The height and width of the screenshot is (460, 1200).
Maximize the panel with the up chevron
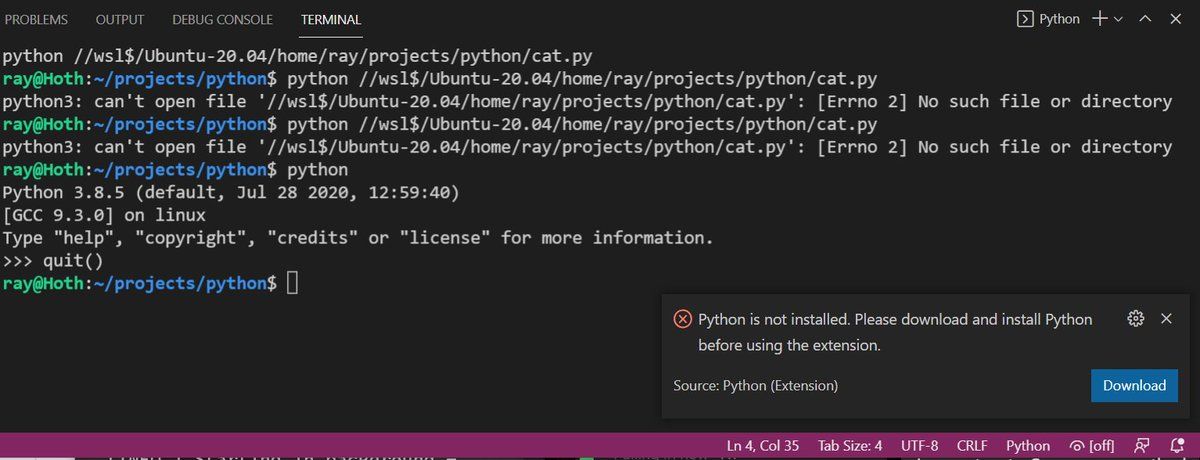point(1146,19)
